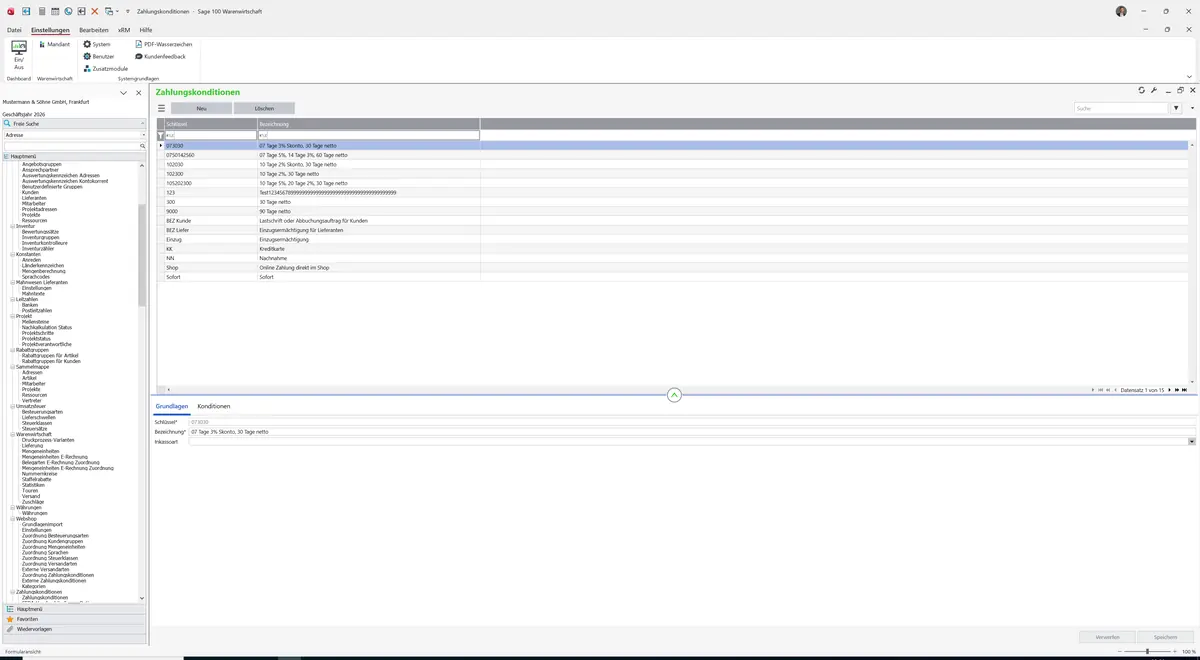The image size is (1200, 660).
Task: Open the Hilfe menu
Action: point(146,30)
